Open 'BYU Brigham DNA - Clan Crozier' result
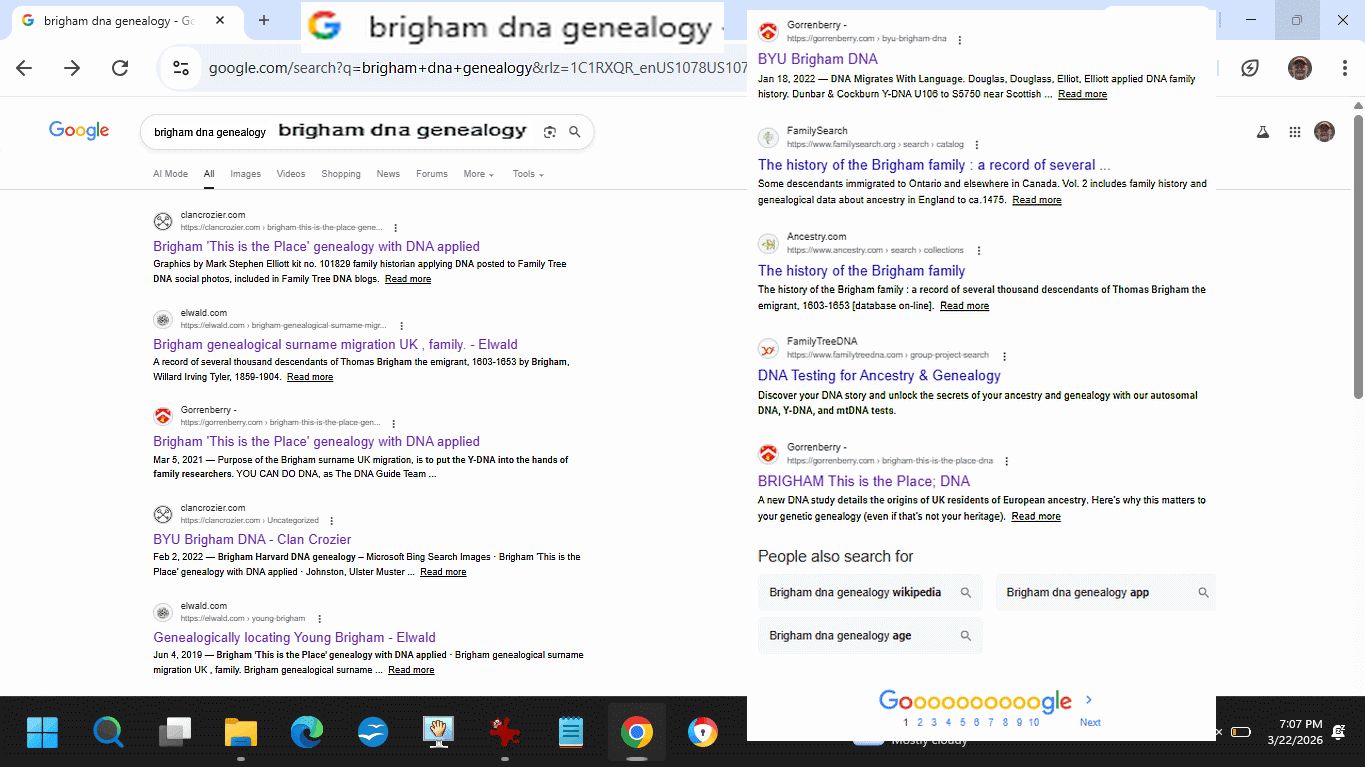The height and width of the screenshot is (767, 1365). 252,539
